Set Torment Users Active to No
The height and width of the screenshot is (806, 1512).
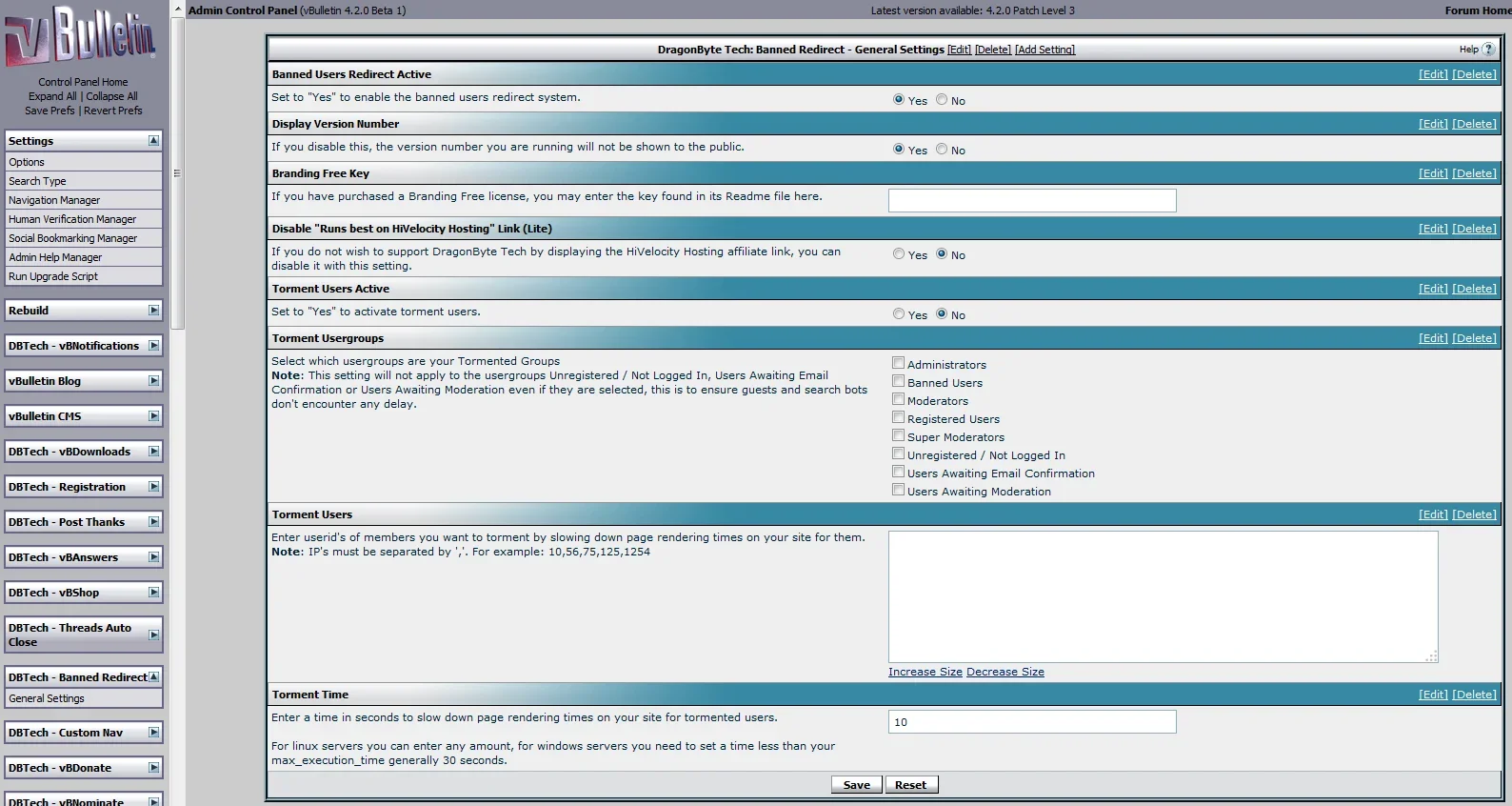coord(942,313)
